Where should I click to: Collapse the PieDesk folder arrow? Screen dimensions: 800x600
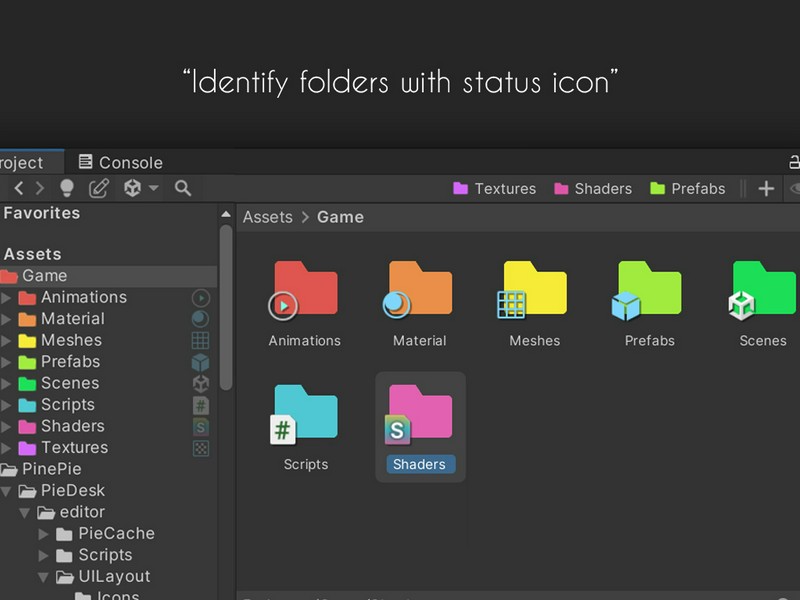[x=6, y=491]
